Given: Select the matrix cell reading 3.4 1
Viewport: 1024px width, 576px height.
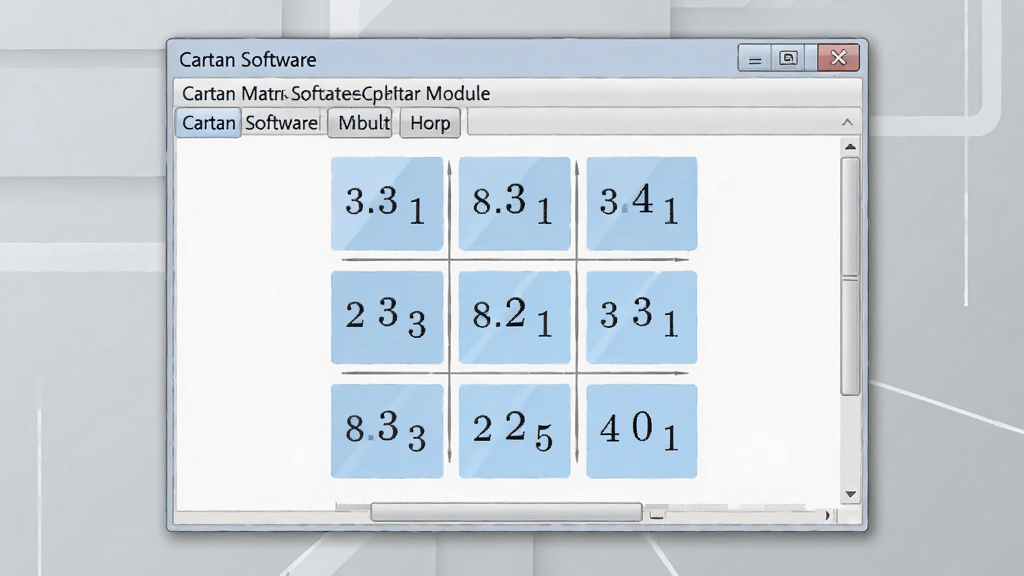Looking at the screenshot, I should [x=641, y=203].
